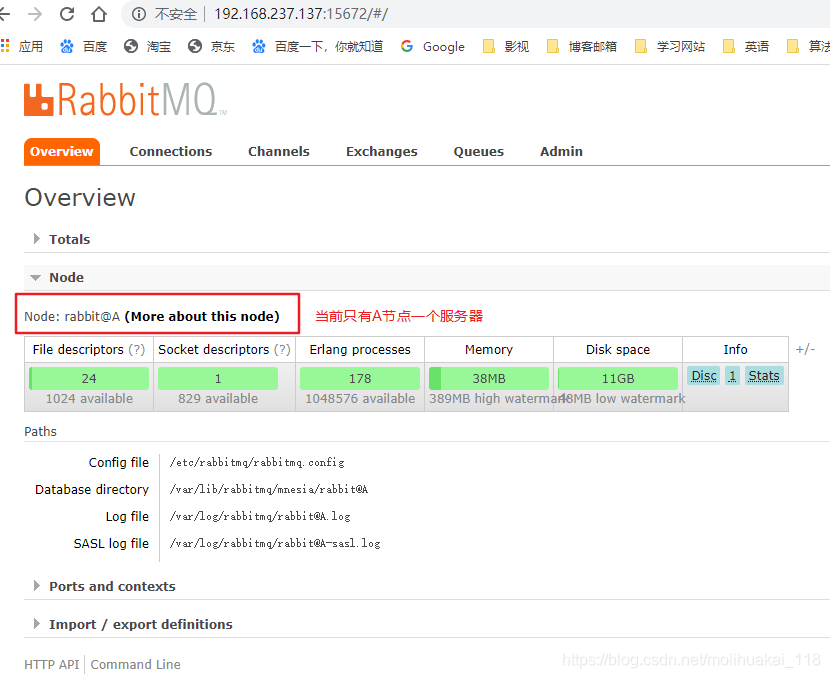Viewport: 830px width, 678px height.
Task: Switch to the Exchanges tab
Action: point(382,151)
